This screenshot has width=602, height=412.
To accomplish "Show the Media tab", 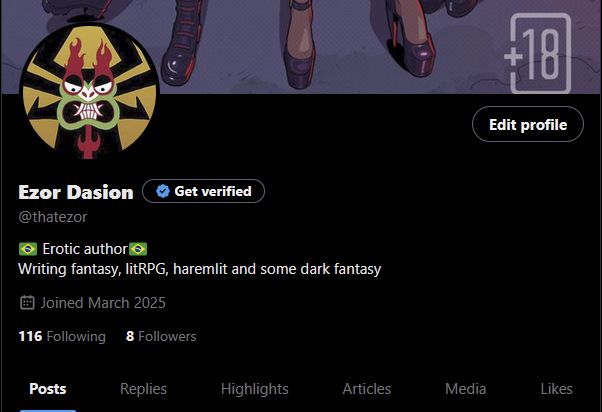I will pyautogui.click(x=465, y=389).
